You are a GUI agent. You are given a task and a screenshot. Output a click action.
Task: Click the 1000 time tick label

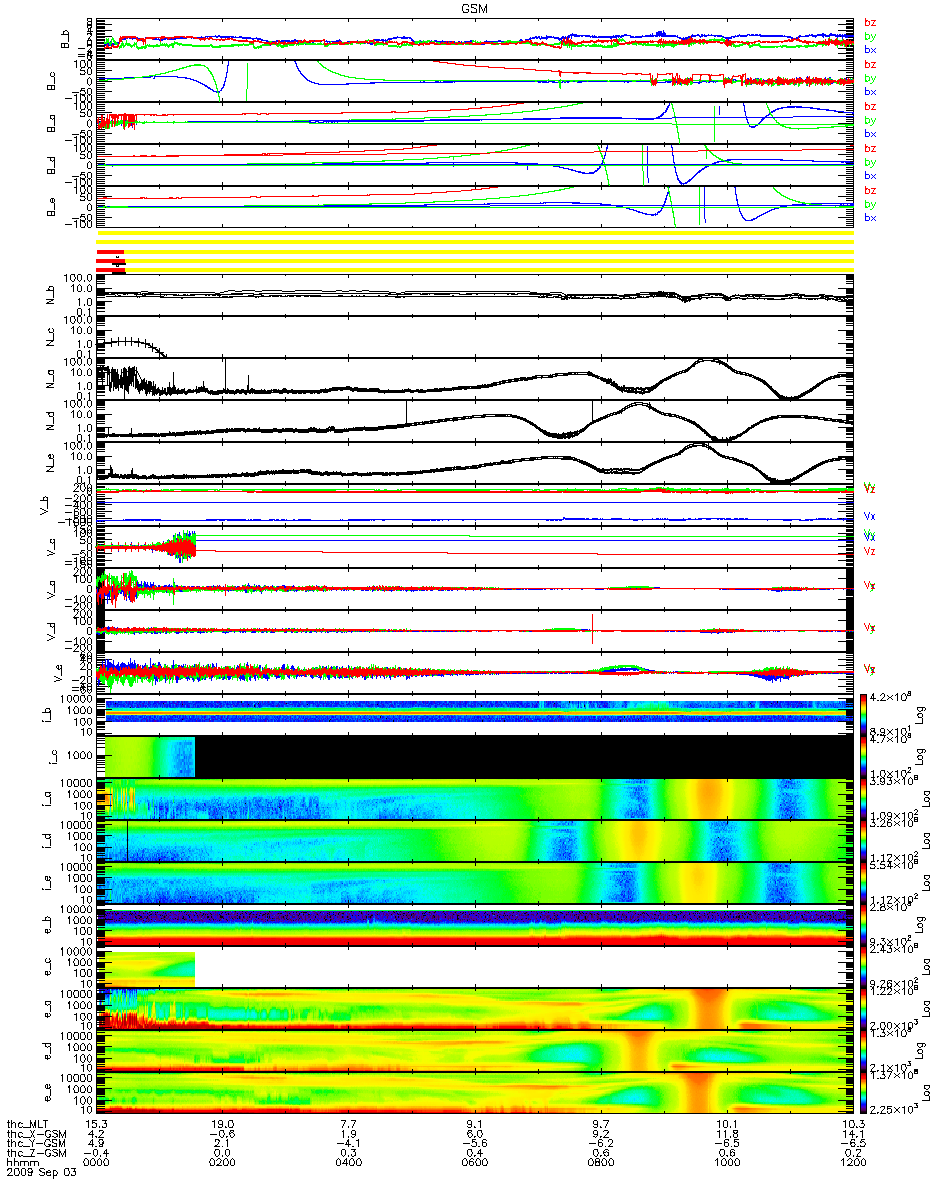coord(726,1164)
